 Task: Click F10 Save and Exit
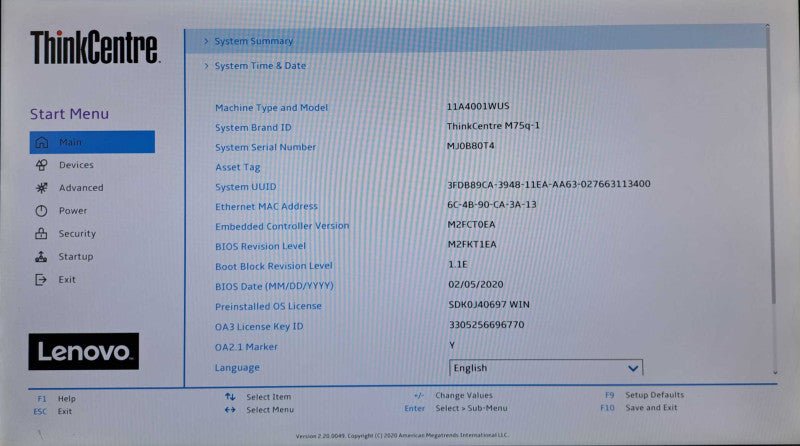639,408
